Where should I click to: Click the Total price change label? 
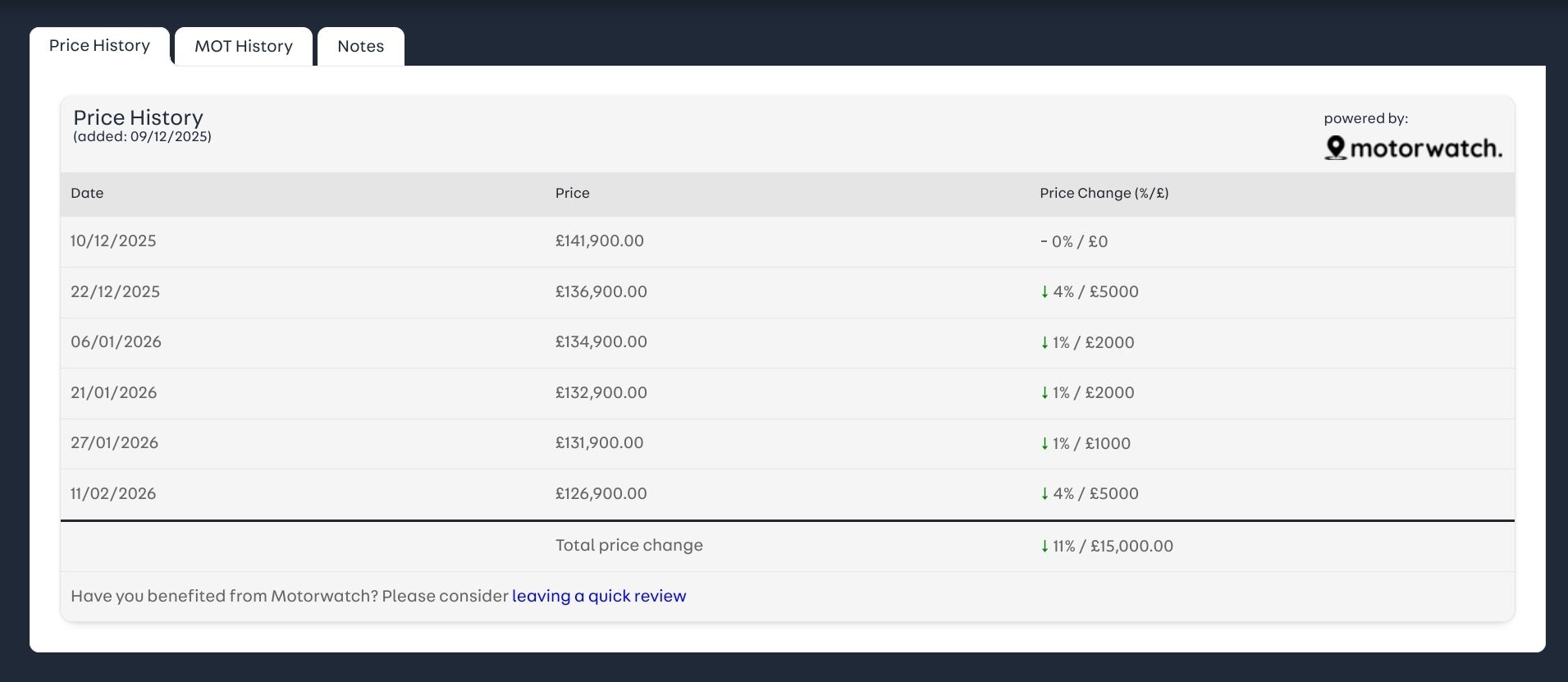pos(629,545)
